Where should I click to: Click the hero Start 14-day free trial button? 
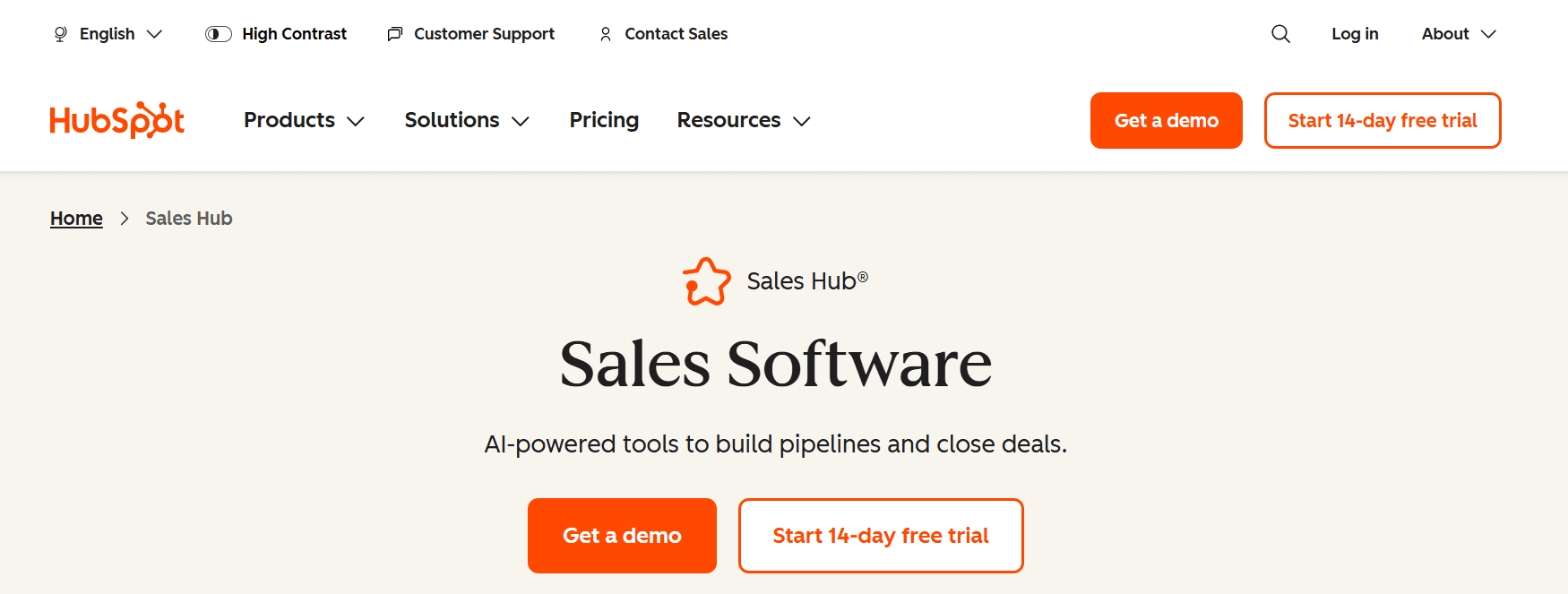pos(881,535)
